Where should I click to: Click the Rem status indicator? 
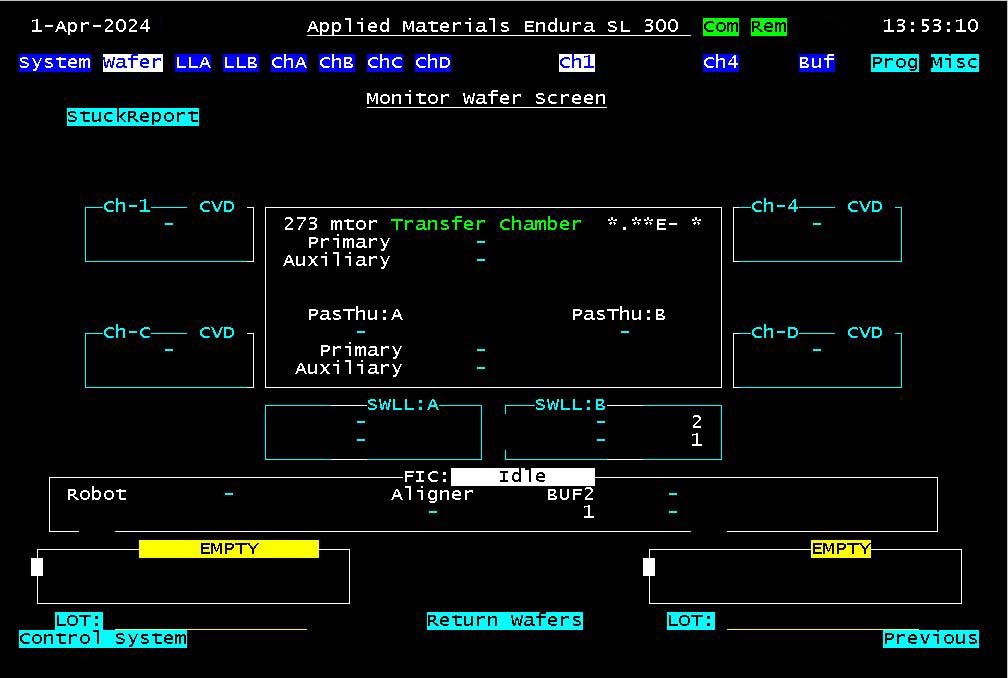tap(769, 26)
